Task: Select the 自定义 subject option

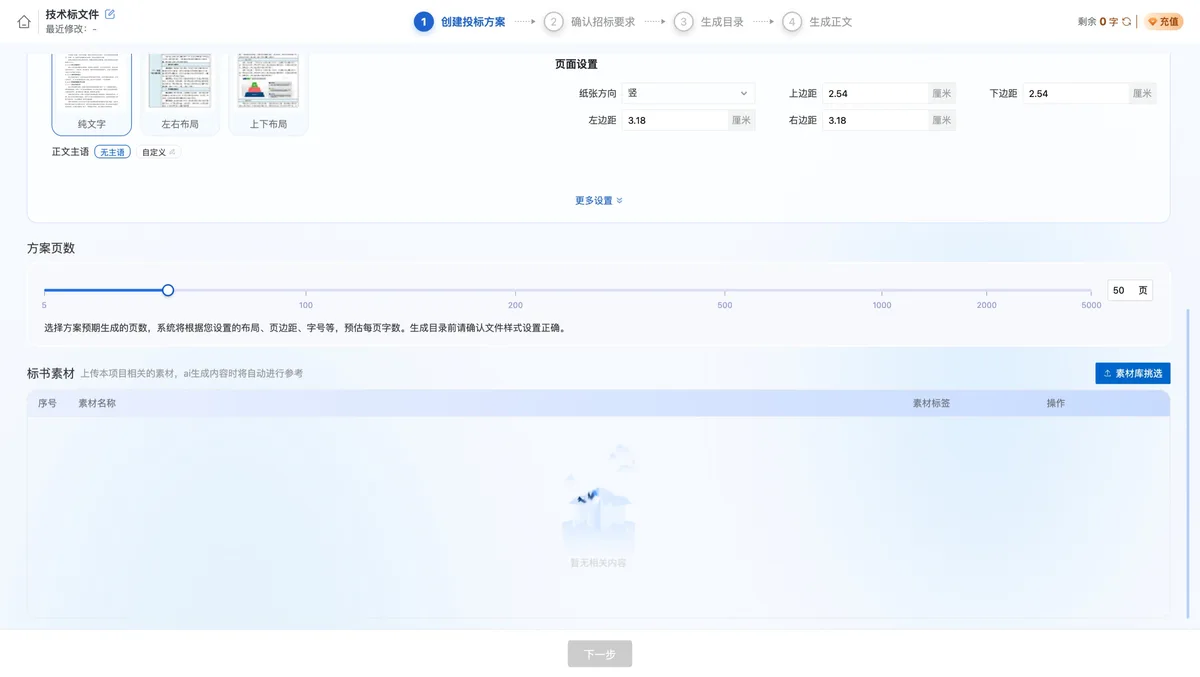Action: coord(158,152)
